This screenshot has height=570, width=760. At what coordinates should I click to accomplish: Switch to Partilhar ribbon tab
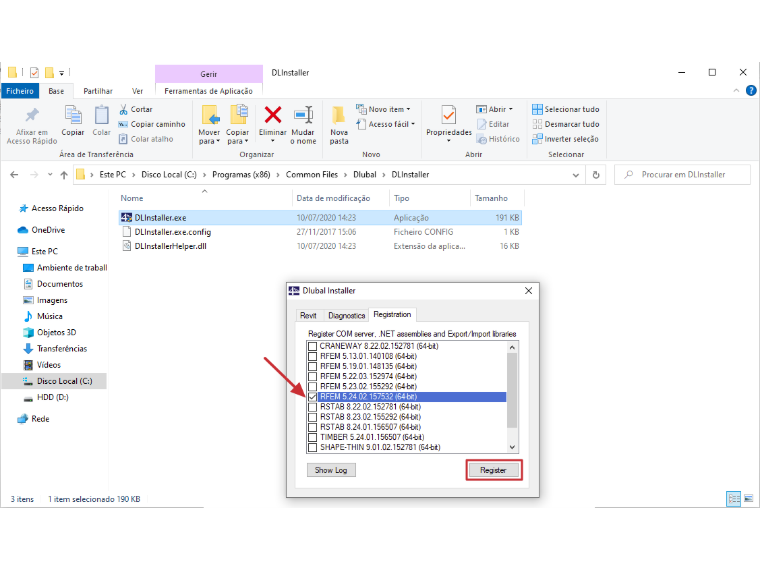pos(98,91)
